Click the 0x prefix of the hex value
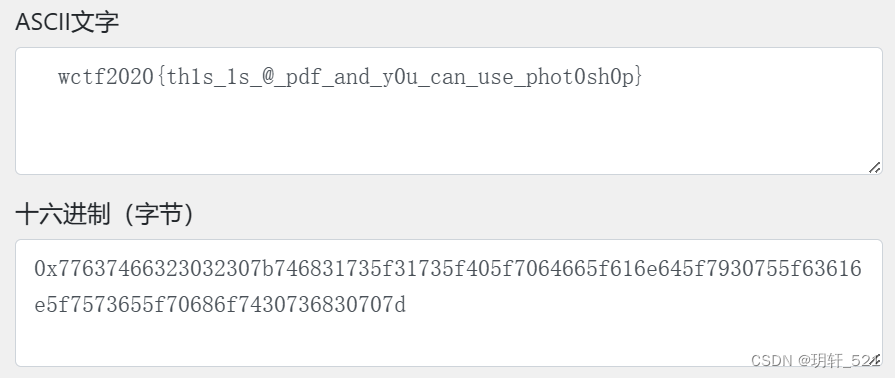 46,268
